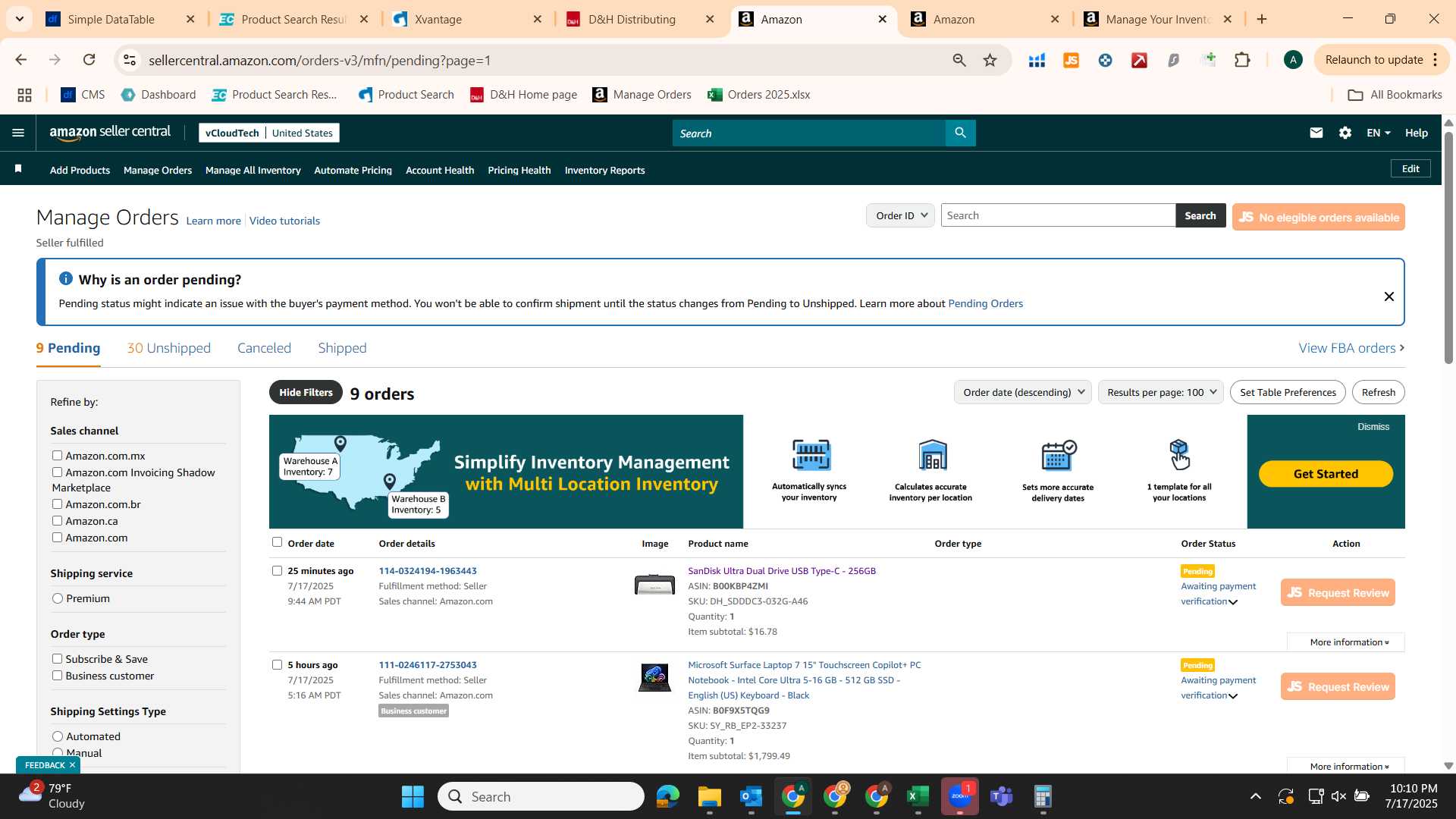1456x819 pixels.
Task: Click the bookmark flag icon in nav bar
Action: 18,169
